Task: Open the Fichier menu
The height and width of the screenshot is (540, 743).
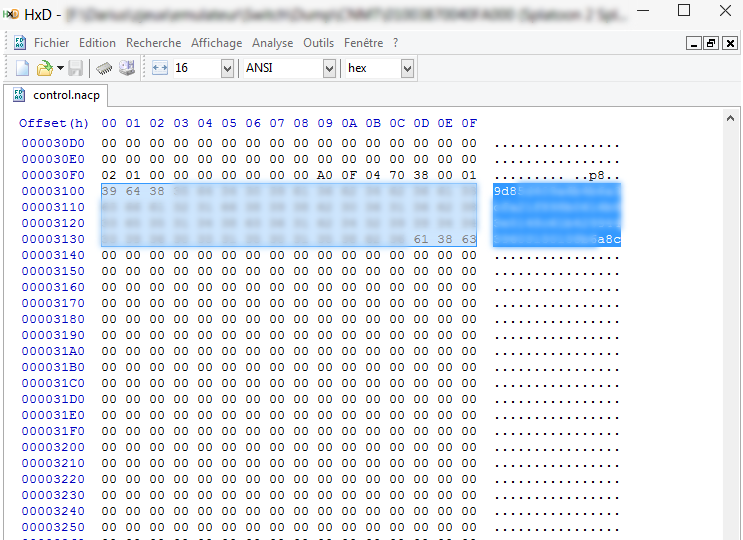Action: [52, 43]
